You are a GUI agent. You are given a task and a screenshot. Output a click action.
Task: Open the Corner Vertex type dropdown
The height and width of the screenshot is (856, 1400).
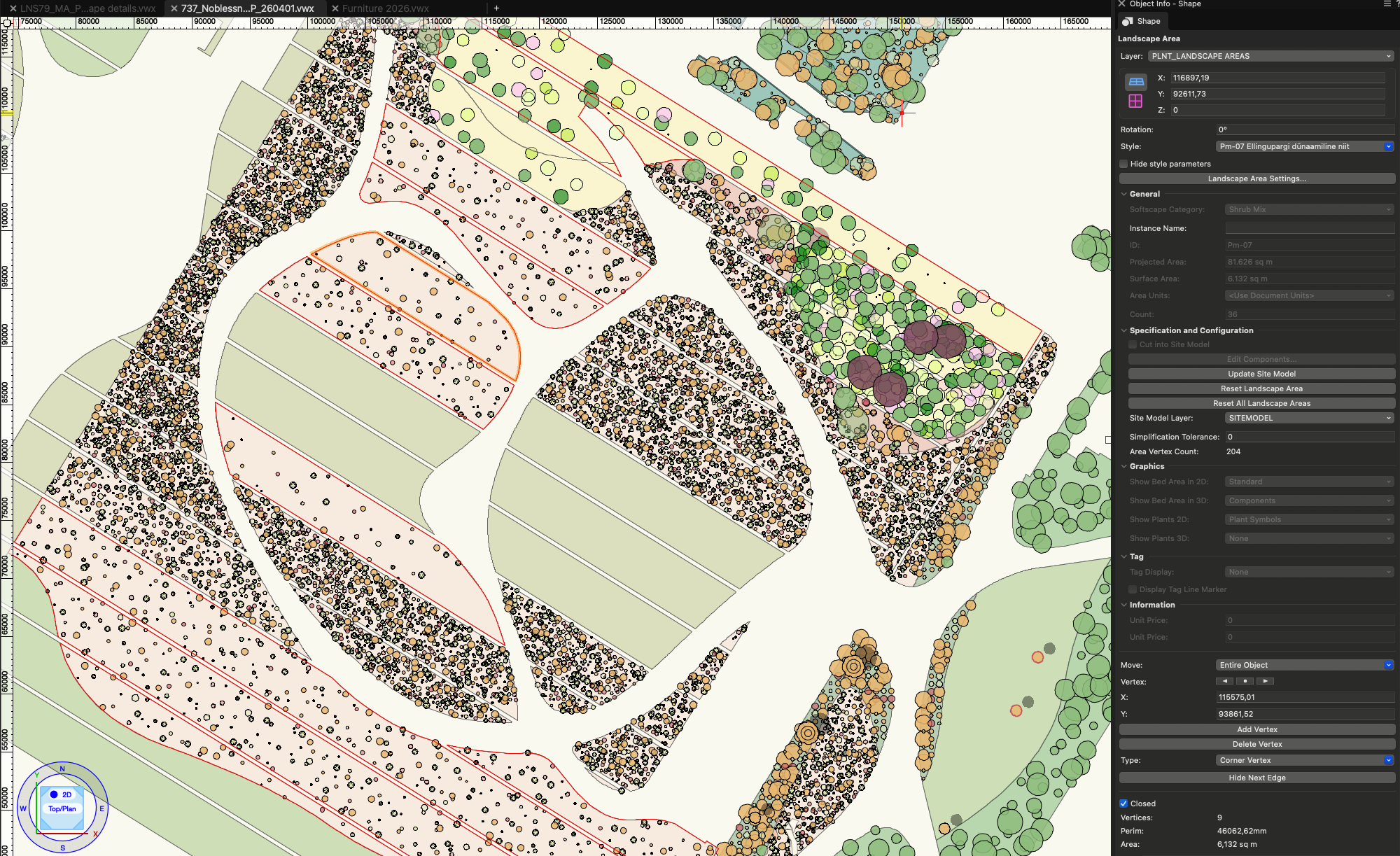tap(1305, 760)
